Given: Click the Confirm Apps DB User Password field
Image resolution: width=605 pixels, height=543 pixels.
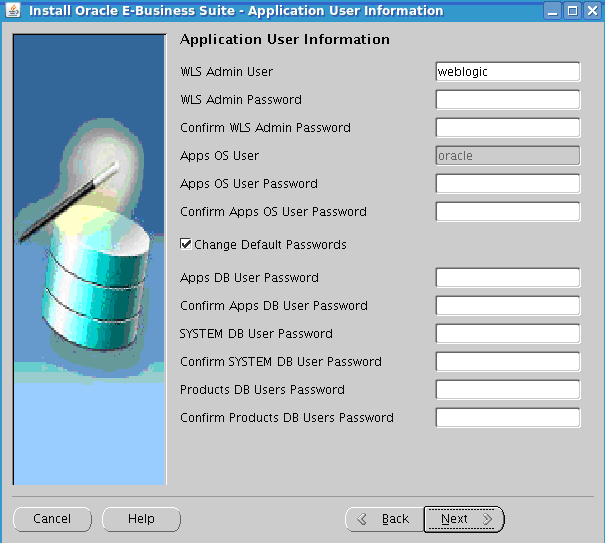Looking at the screenshot, I should pos(508,306).
